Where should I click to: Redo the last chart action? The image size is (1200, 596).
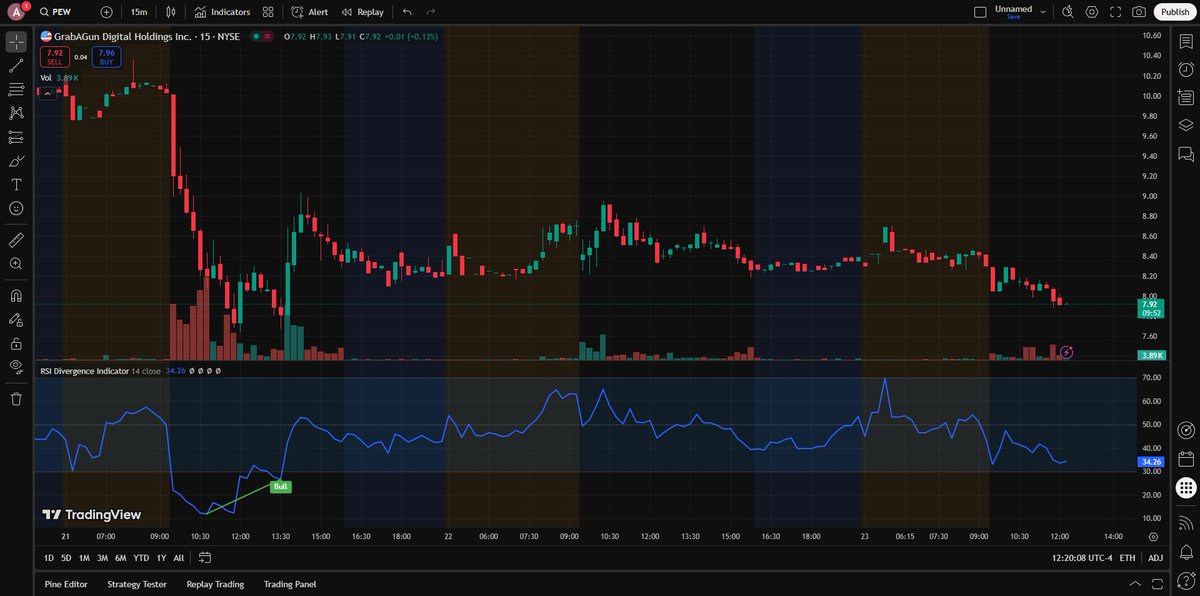tap(431, 12)
